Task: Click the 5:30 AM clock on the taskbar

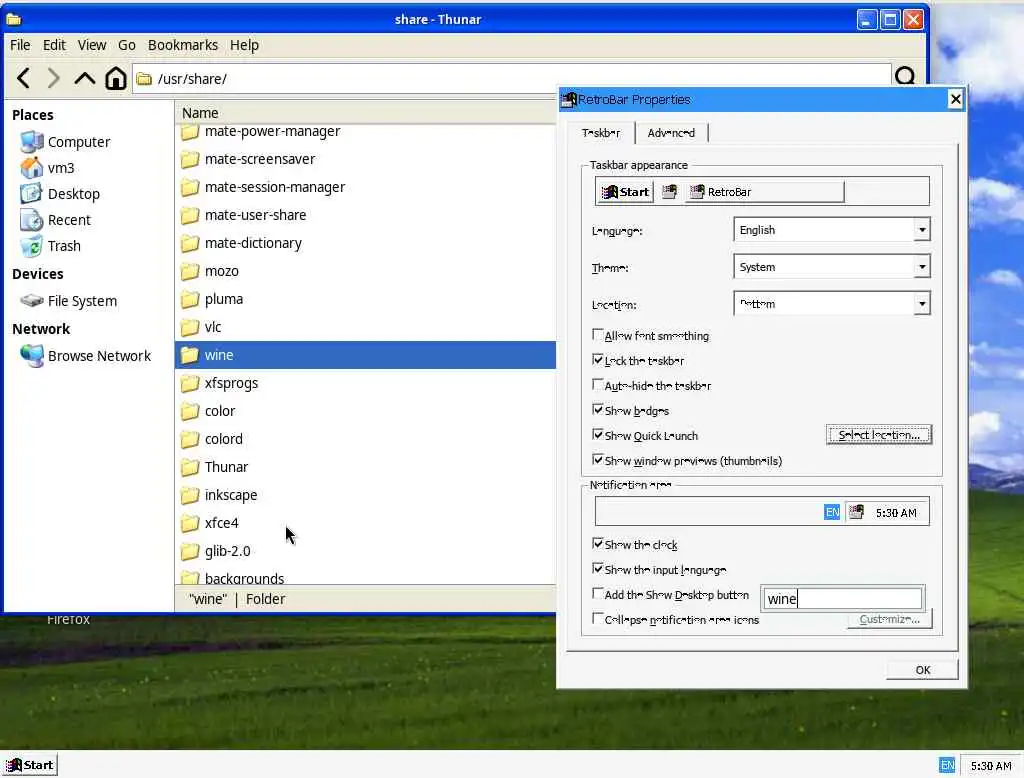Action: [x=991, y=766]
